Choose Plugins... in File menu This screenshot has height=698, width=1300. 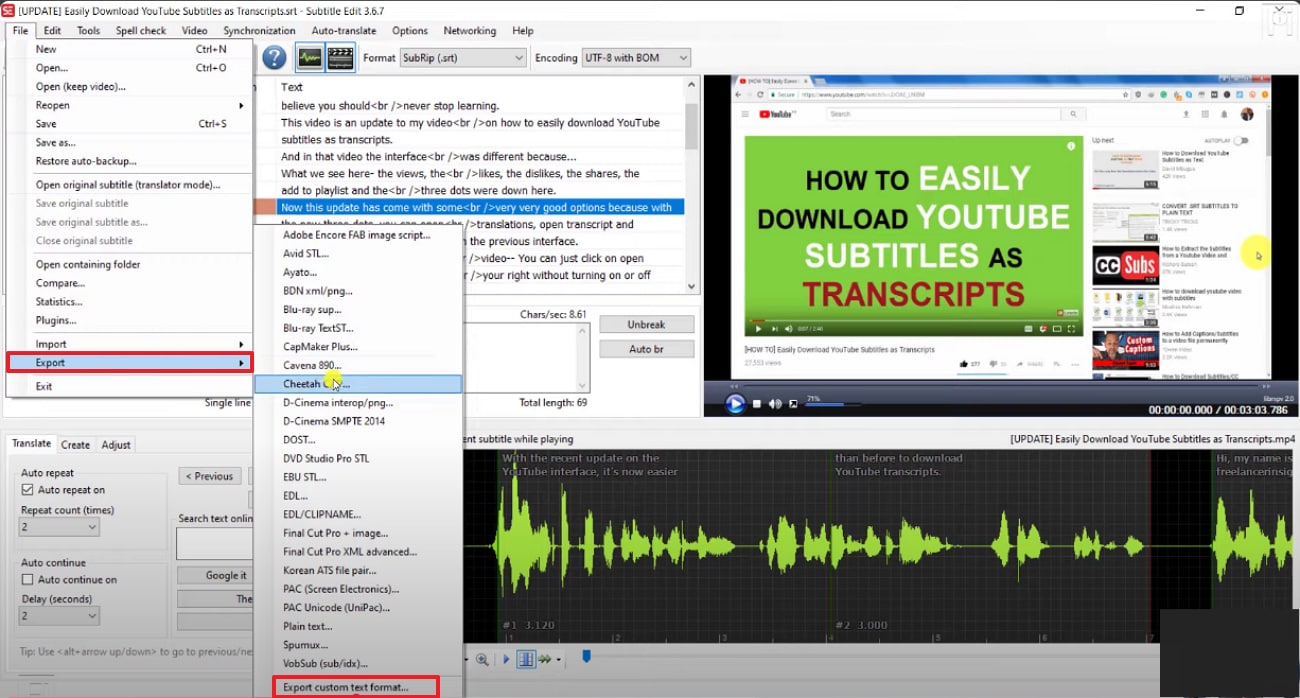(x=130, y=320)
